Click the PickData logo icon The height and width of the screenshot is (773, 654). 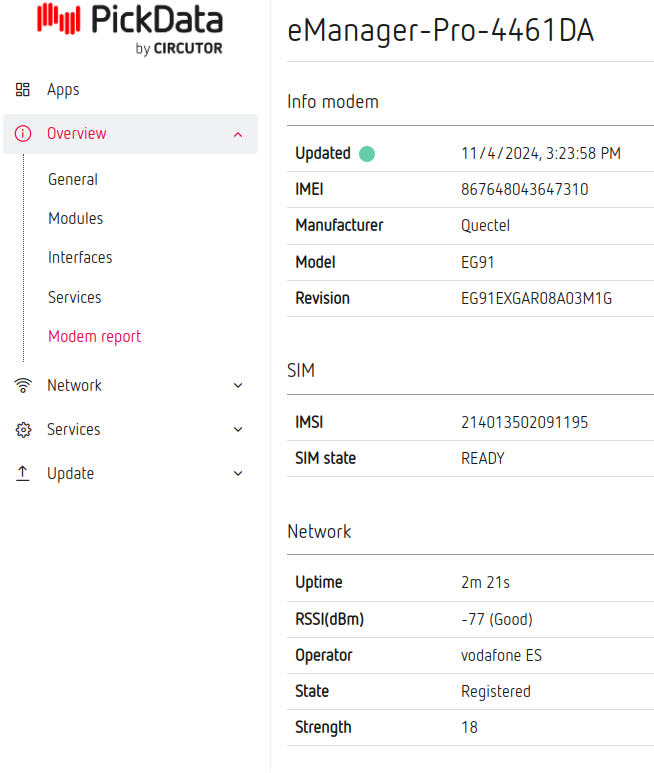(59, 20)
